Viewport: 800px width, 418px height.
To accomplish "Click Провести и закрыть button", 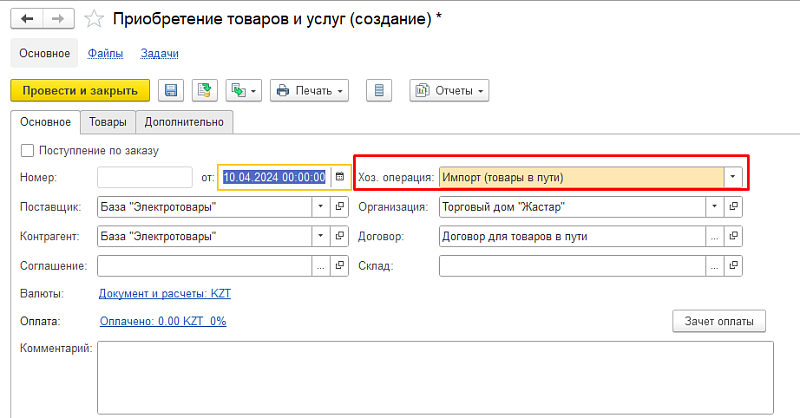I will tap(80, 91).
